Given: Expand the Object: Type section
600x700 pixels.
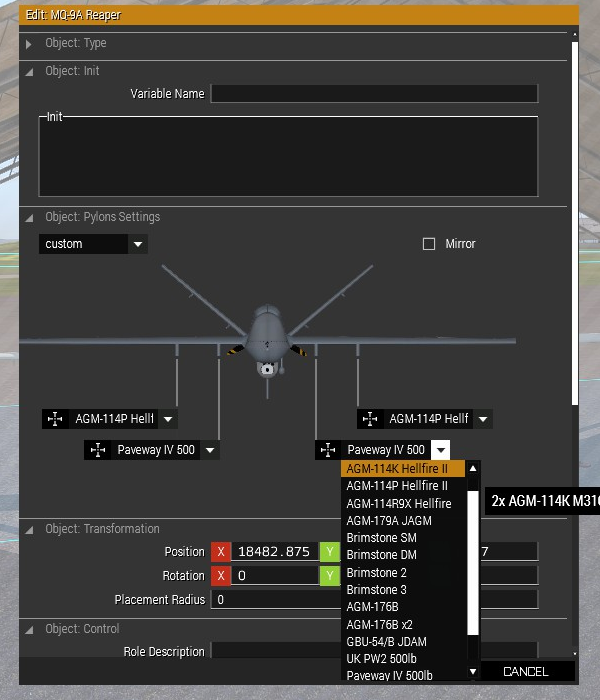Looking at the screenshot, I should (x=28, y=44).
